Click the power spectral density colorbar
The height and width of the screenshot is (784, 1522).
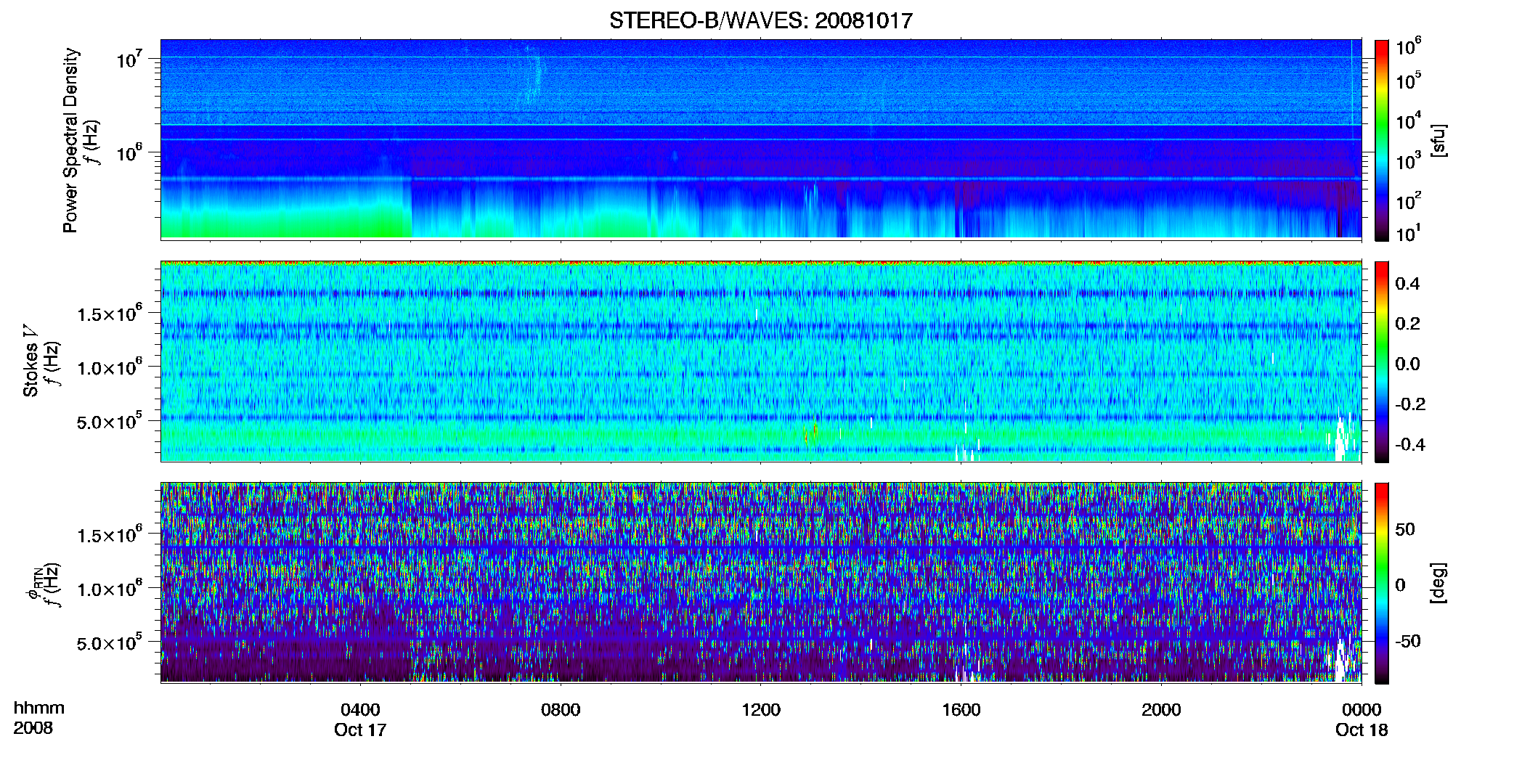pos(1382,140)
